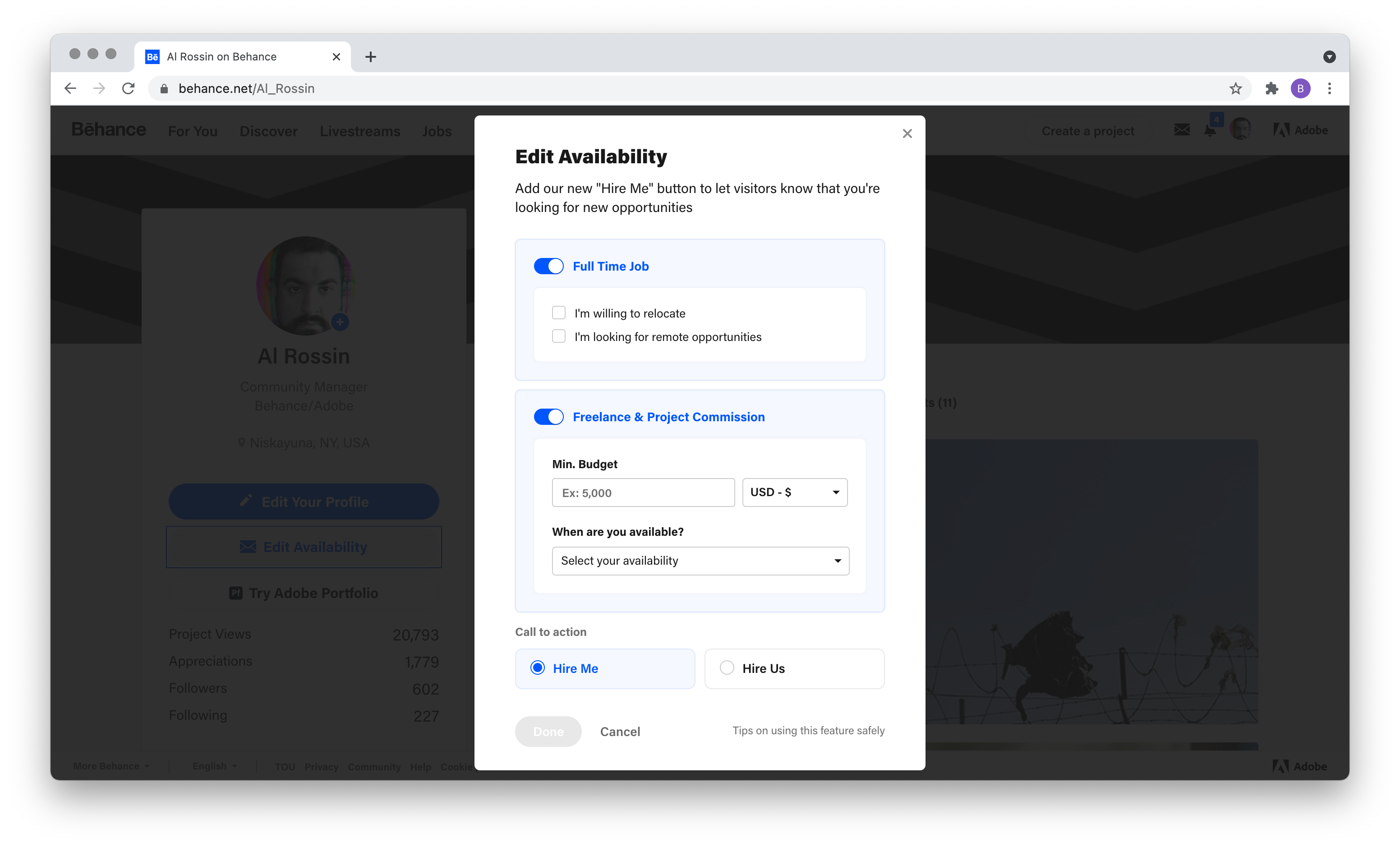Click the Be favicon on the tab
1400x847 pixels.
click(152, 56)
